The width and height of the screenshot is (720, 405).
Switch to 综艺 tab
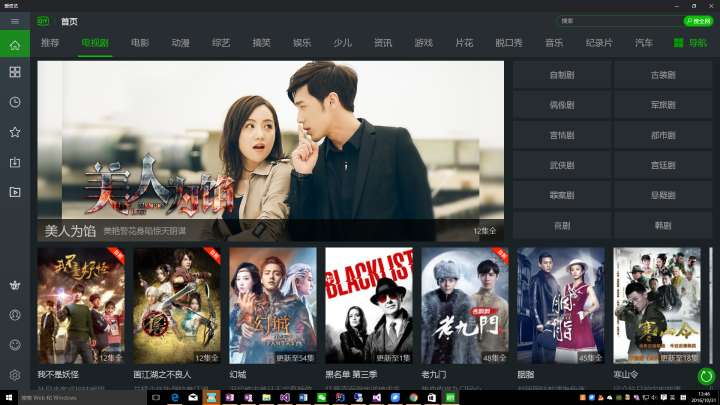point(221,43)
